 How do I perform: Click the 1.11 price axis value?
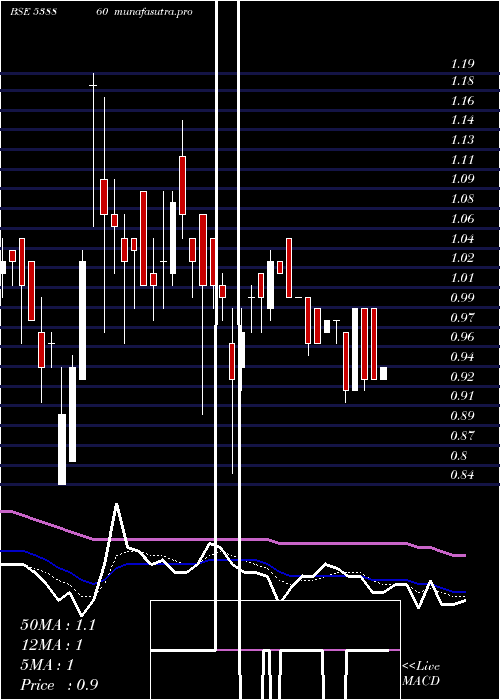[x=462, y=159]
